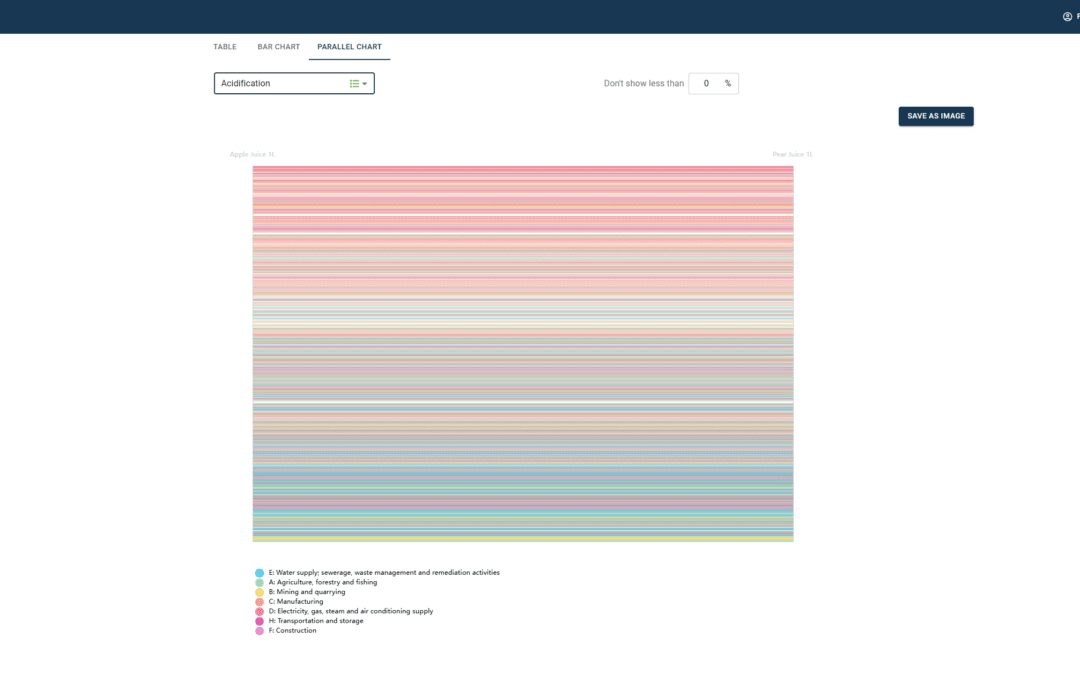This screenshot has height=675, width=1080.
Task: Expand the Acidification dropdown arrow
Action: (365, 84)
